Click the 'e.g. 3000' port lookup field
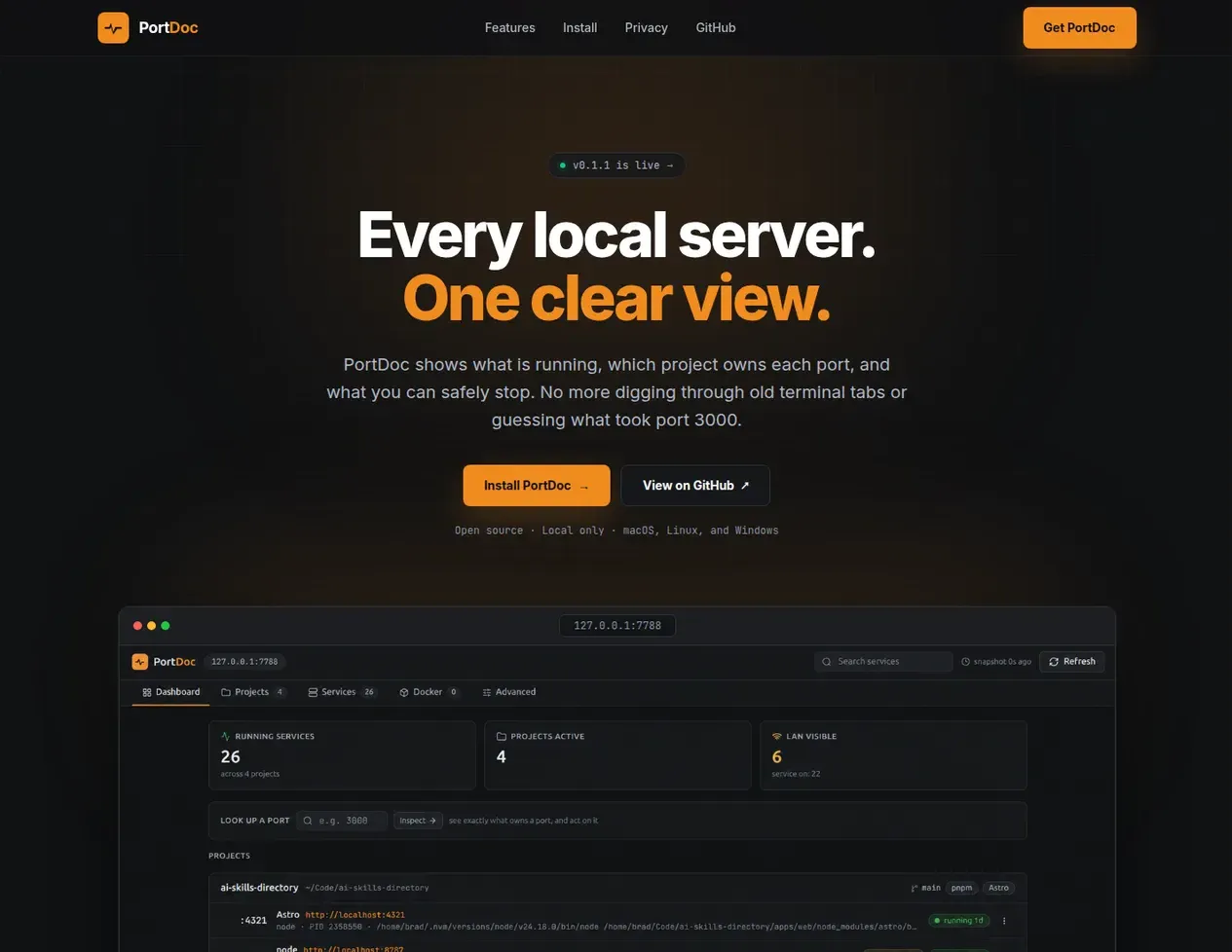This screenshot has height=952, width=1232. click(342, 821)
